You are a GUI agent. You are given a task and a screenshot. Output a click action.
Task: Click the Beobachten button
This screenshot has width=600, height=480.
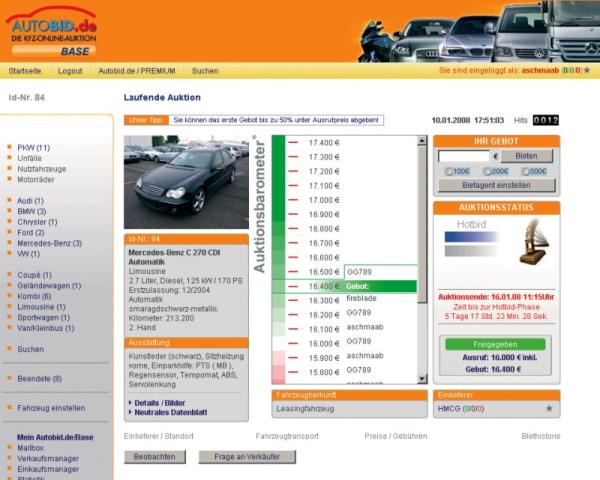[155, 457]
